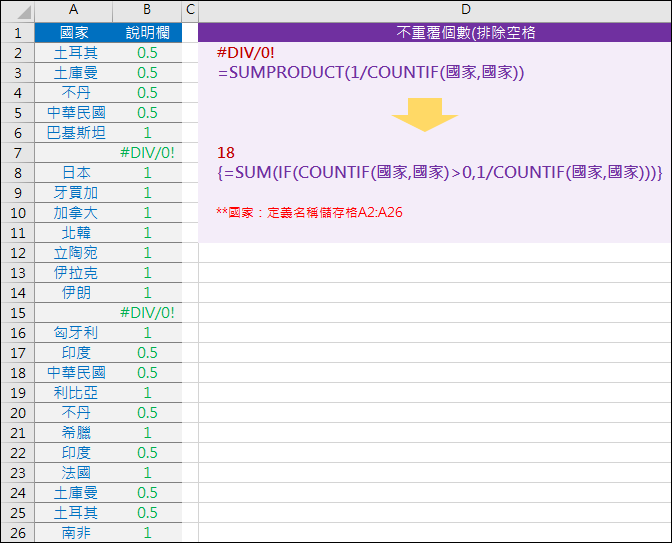Image resolution: width=672 pixels, height=543 pixels.
Task: Click the 0.5 value in row 17
Action: 147,353
